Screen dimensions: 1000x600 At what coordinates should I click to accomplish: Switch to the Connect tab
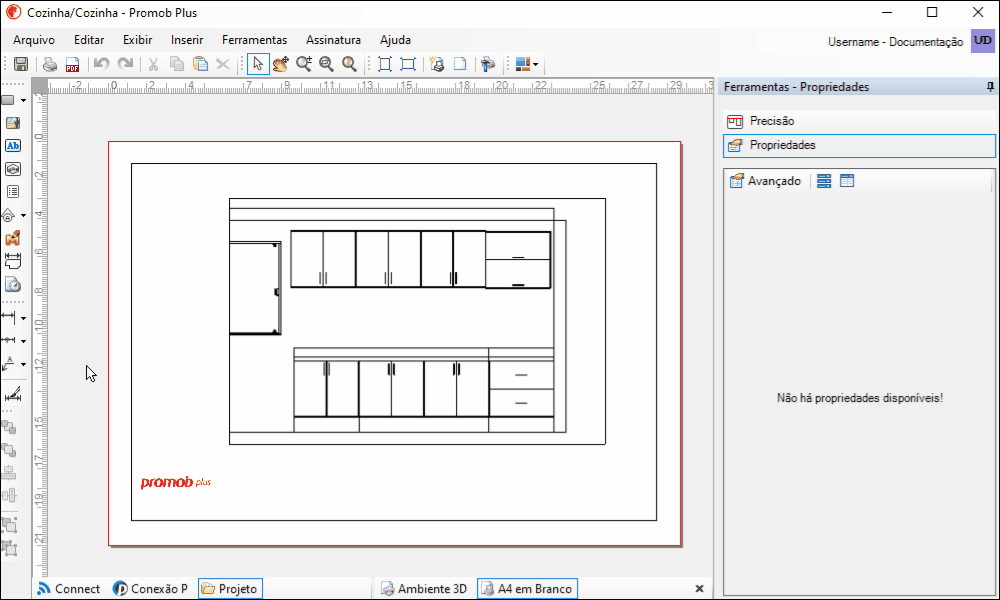click(69, 589)
